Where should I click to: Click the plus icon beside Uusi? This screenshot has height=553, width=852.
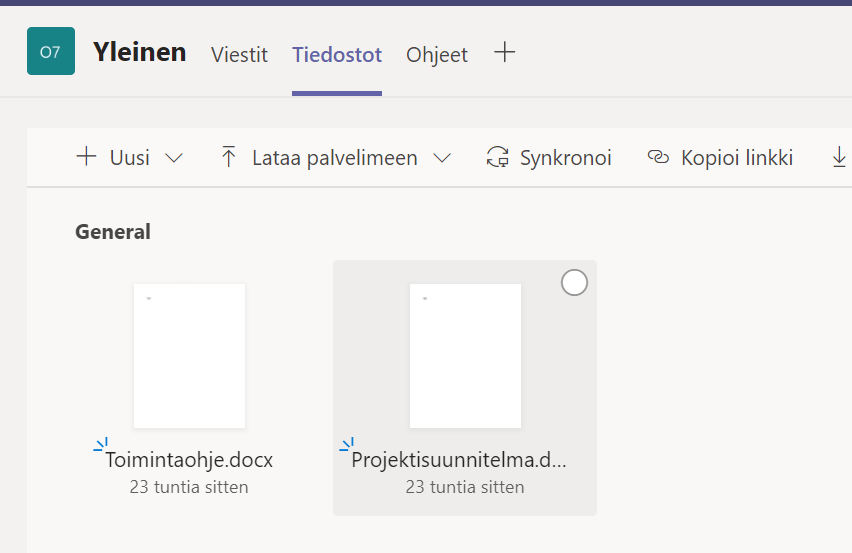[x=87, y=157]
